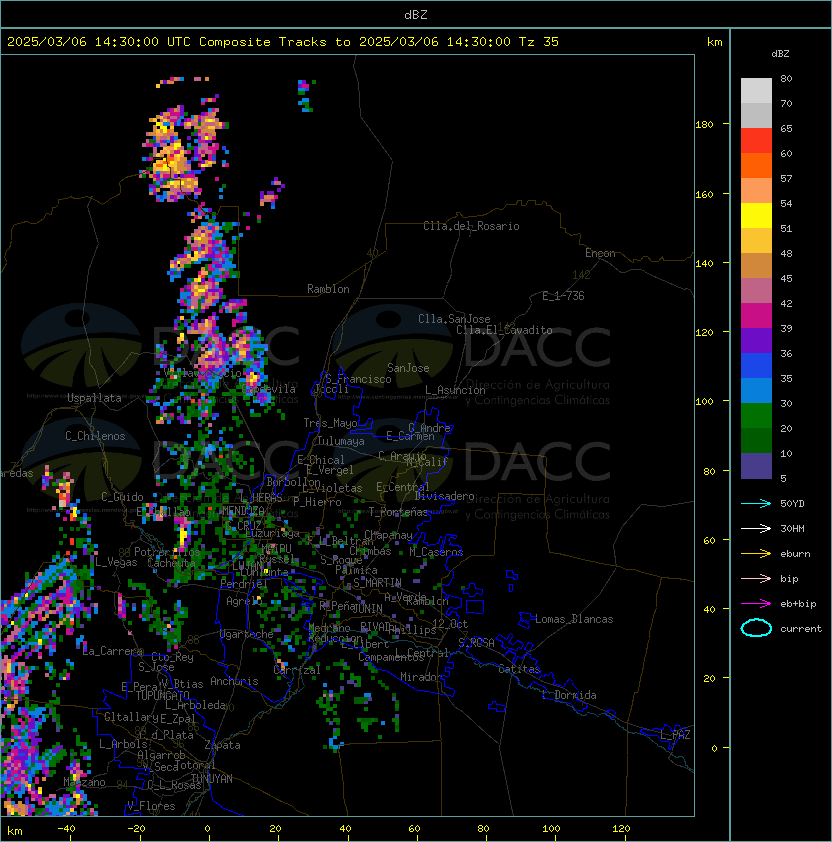Image resolution: width=832 pixels, height=842 pixels.
Task: Click the purple 36-39 dBZ swatch
Action: click(x=756, y=340)
